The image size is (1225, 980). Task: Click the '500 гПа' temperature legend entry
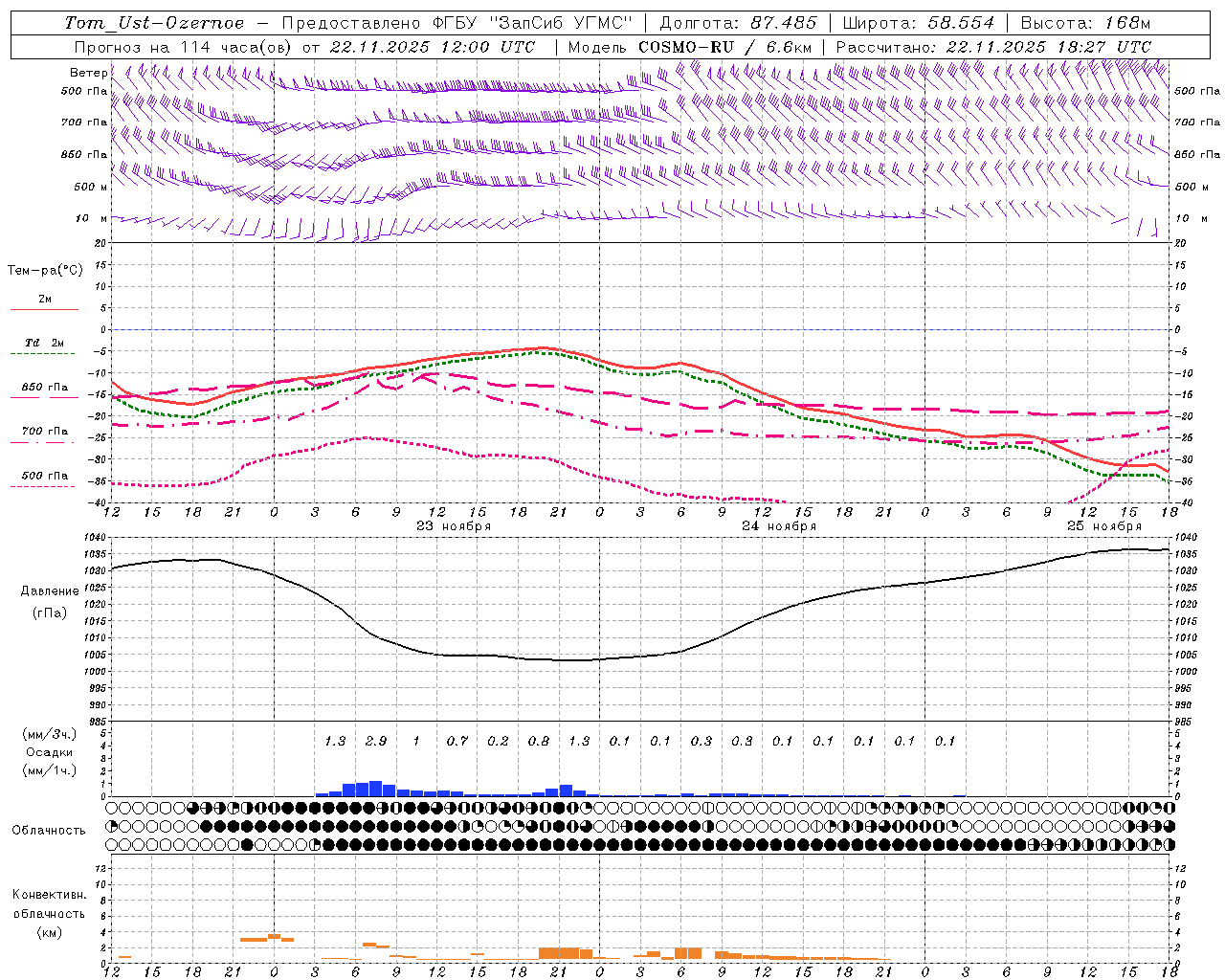(45, 476)
